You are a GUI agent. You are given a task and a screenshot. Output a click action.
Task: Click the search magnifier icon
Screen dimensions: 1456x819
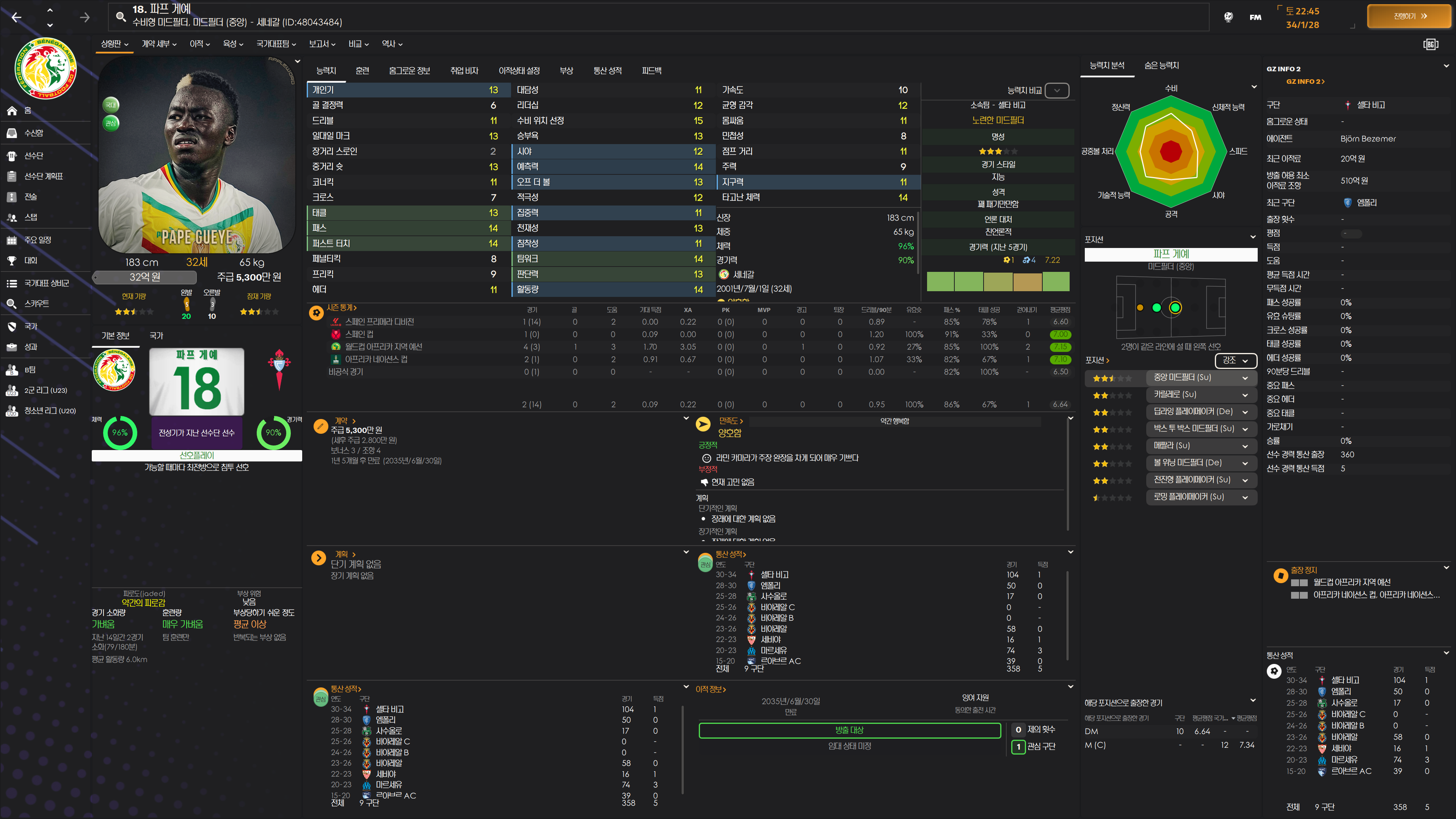121,16
